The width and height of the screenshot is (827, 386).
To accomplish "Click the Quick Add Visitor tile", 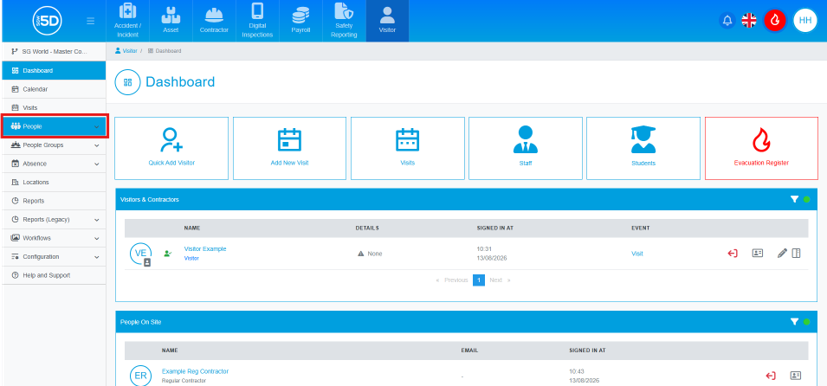I will click(171, 149).
